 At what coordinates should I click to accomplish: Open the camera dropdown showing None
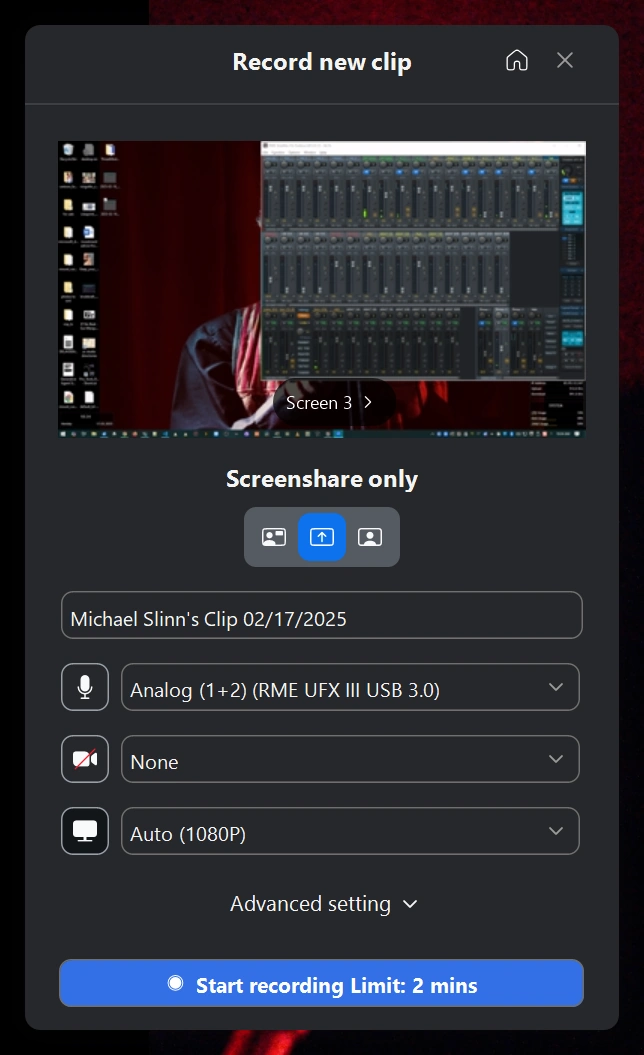click(x=350, y=760)
